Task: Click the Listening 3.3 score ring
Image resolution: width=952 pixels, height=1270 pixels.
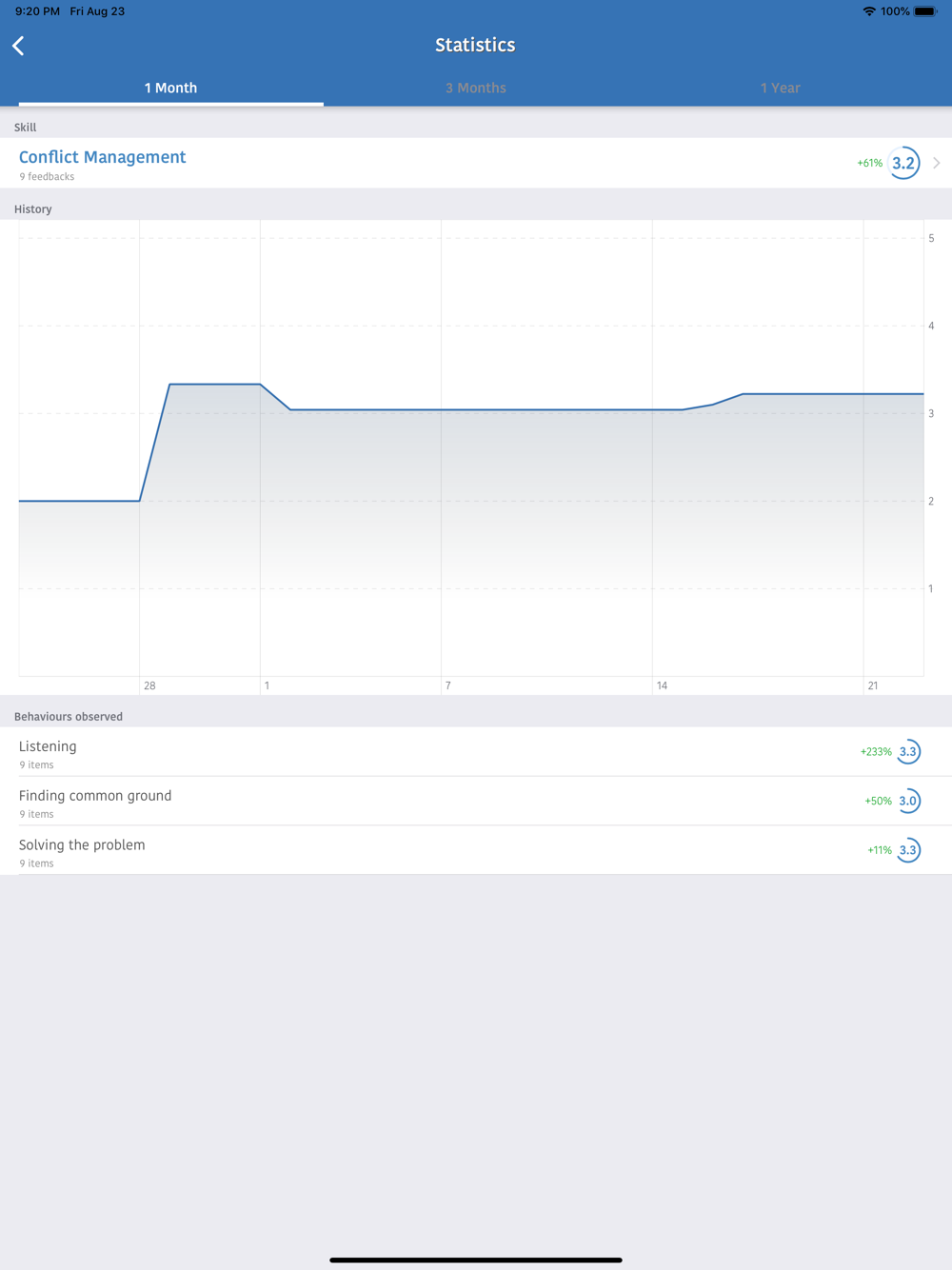Action: tap(908, 752)
